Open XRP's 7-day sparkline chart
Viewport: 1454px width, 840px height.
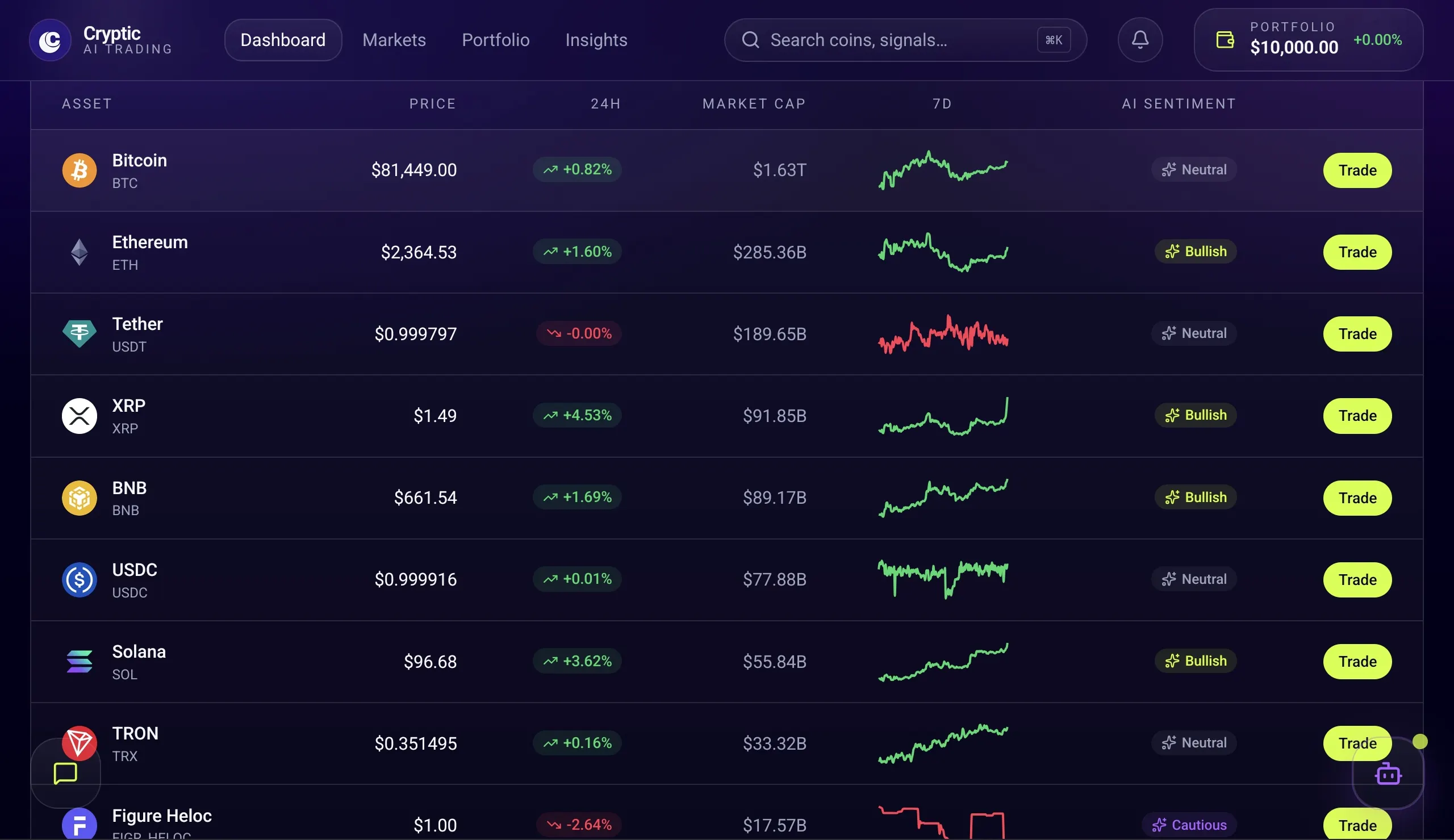[943, 416]
